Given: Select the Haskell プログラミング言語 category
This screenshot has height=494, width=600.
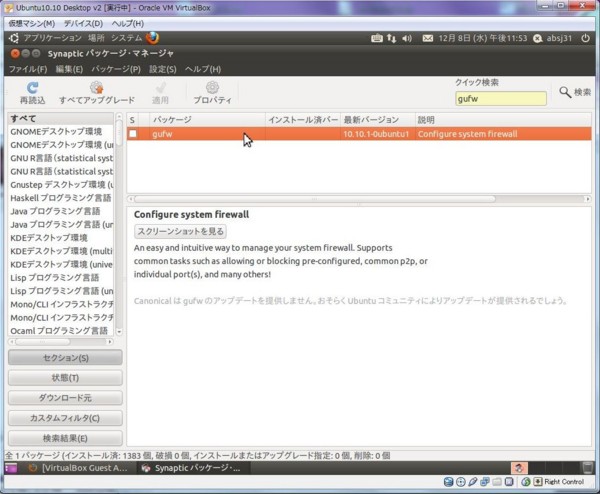Looking at the screenshot, I should click(x=61, y=198).
